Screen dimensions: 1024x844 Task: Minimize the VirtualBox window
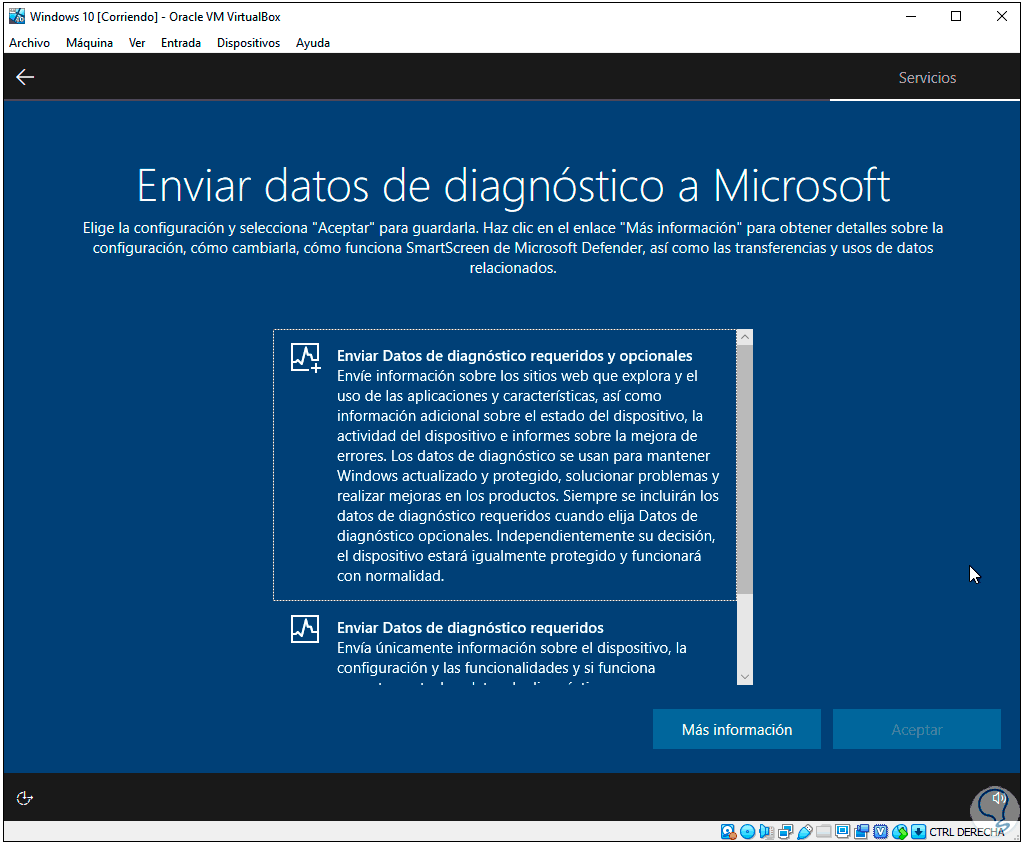click(911, 16)
